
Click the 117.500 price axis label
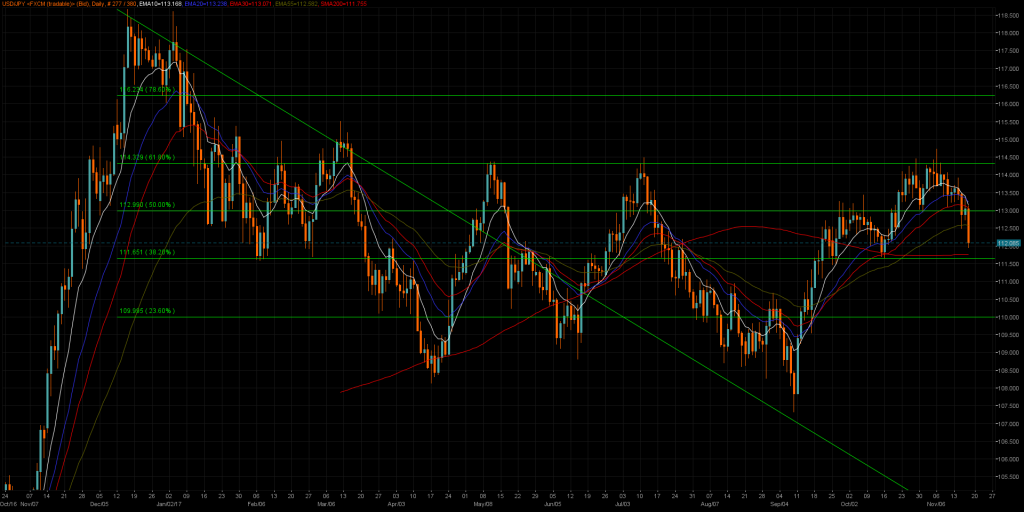click(x=1009, y=51)
